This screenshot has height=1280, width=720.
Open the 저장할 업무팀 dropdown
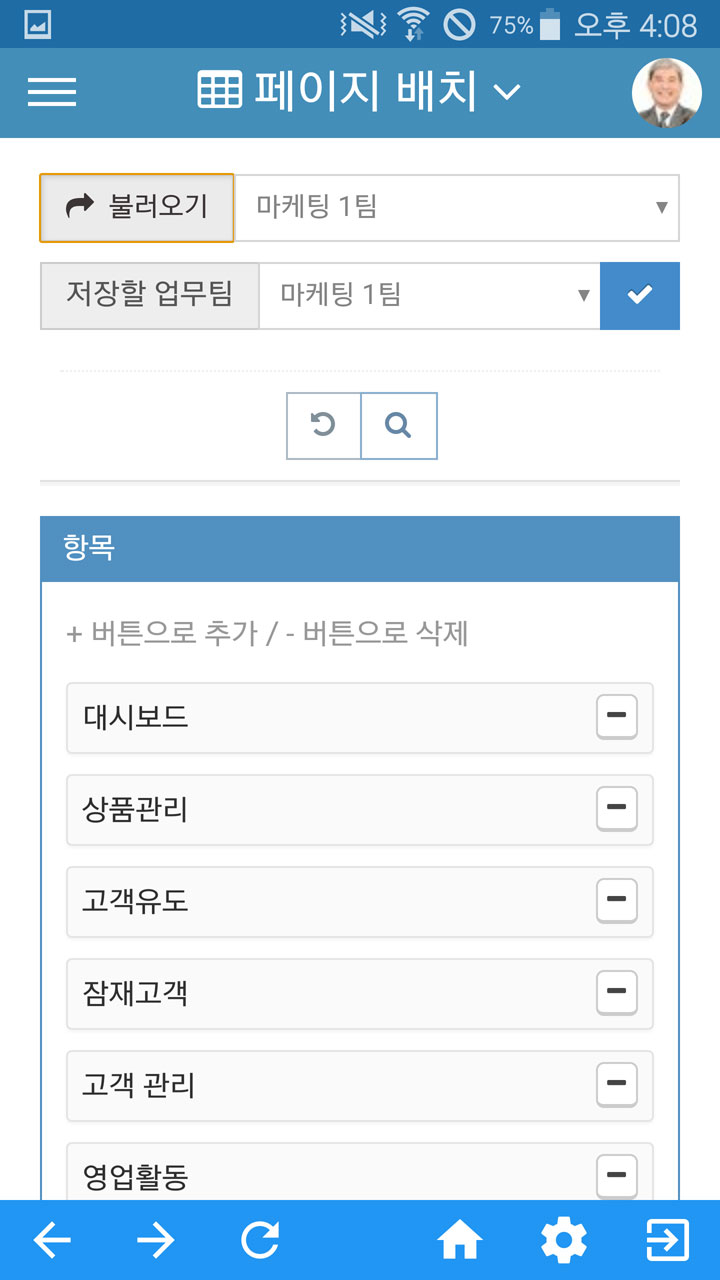(x=429, y=296)
